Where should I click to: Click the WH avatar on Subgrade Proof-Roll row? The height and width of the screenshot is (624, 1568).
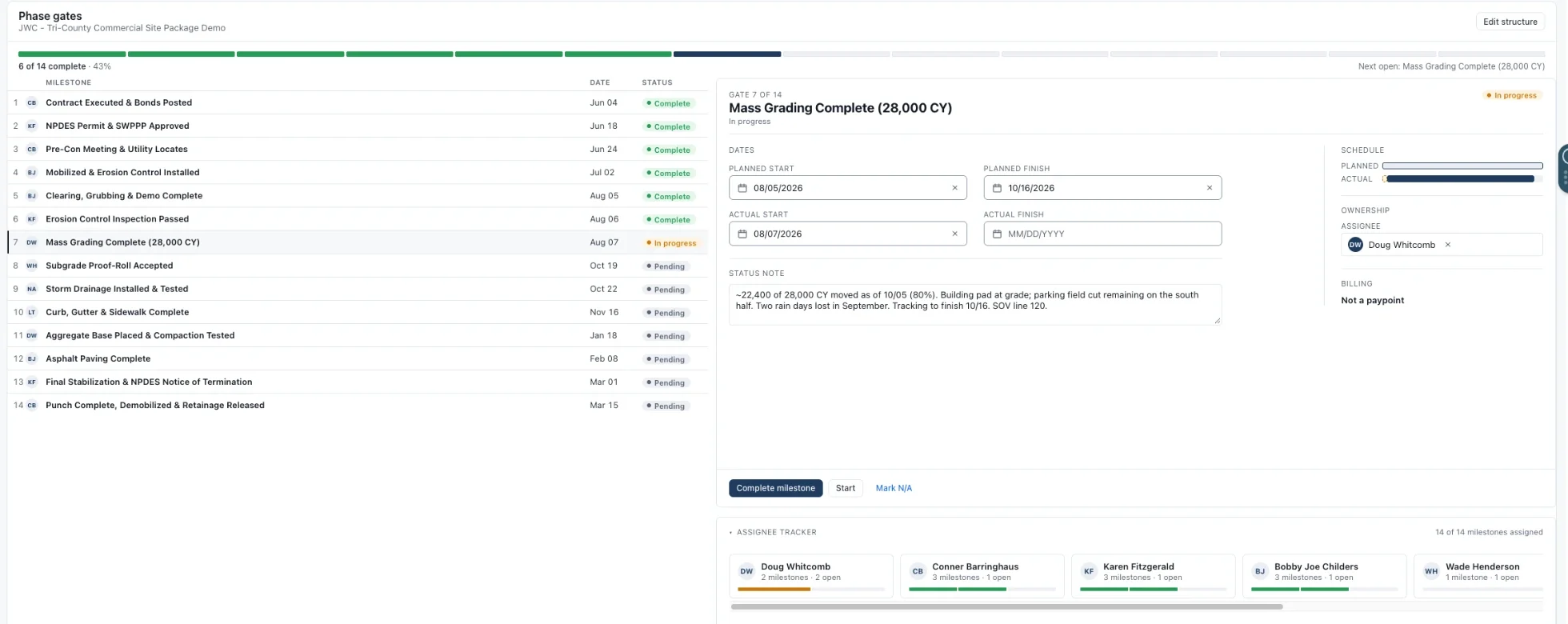pyautogui.click(x=32, y=266)
